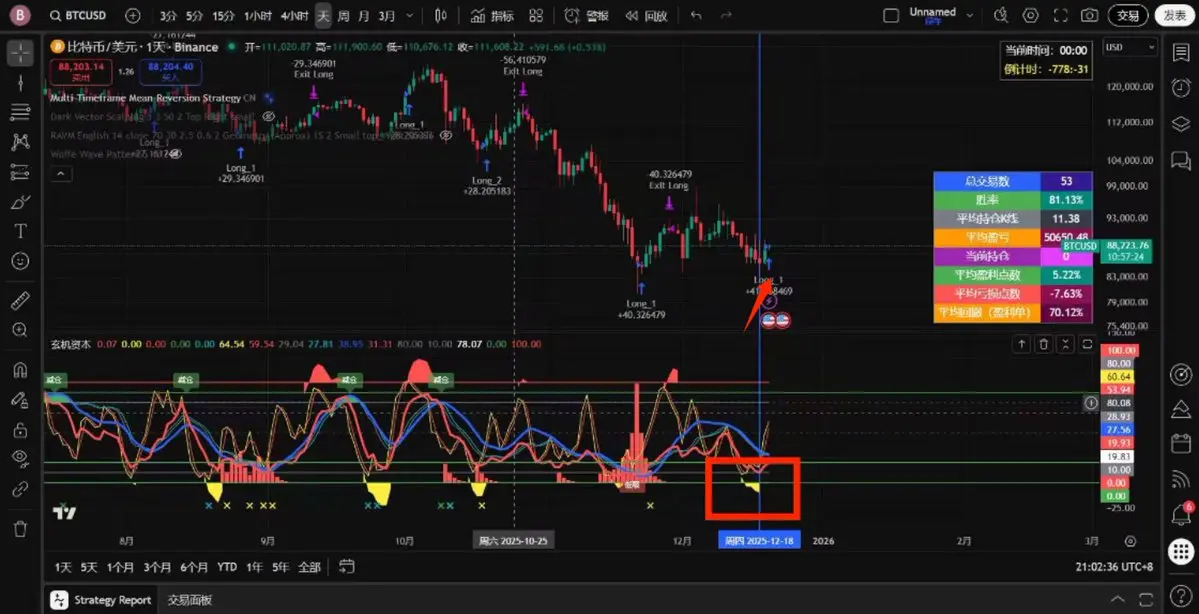The height and width of the screenshot is (614, 1199).
Task: Open the XABCD pattern tools
Action: point(21,142)
